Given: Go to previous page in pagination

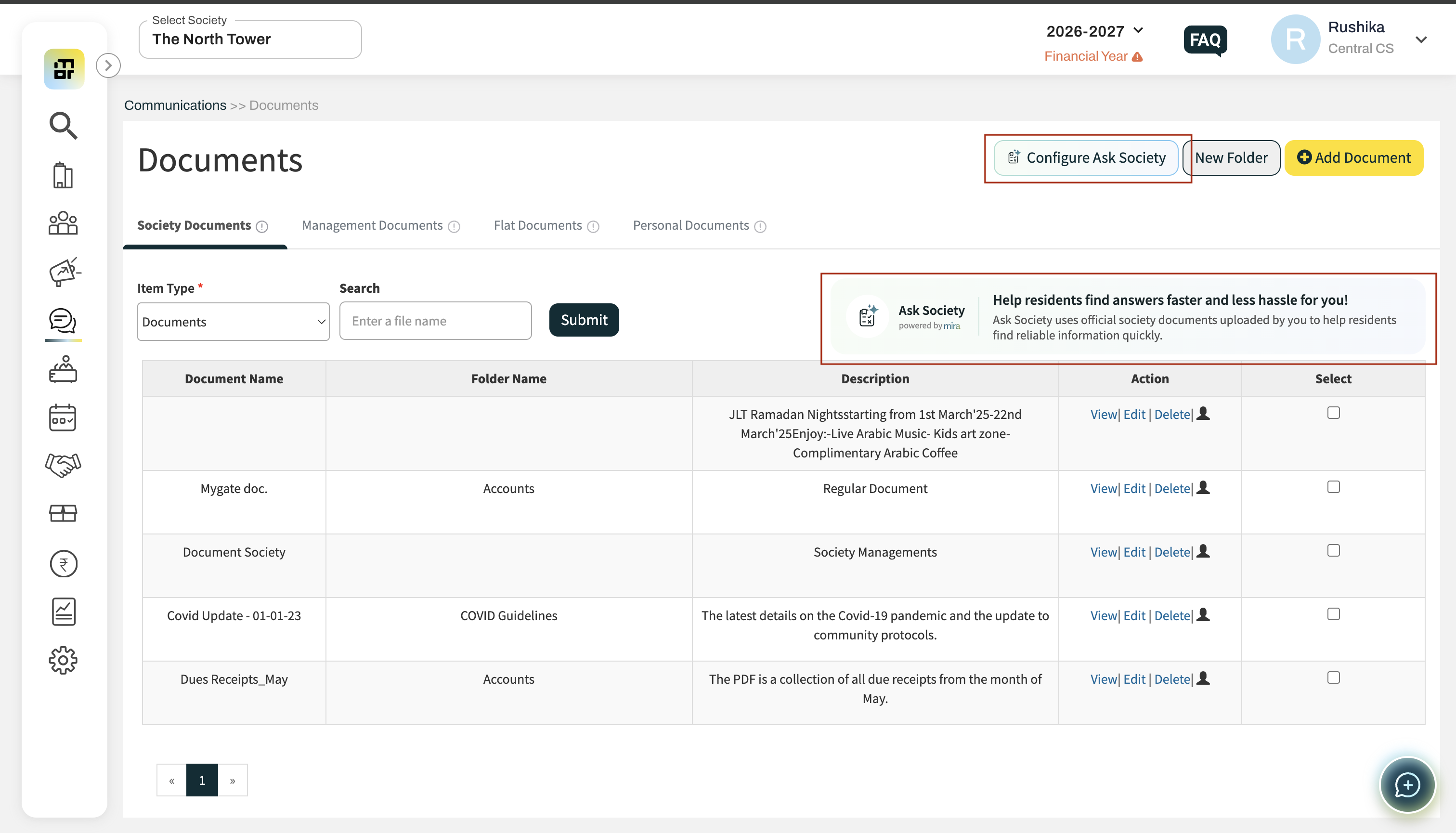Looking at the screenshot, I should coord(171,780).
